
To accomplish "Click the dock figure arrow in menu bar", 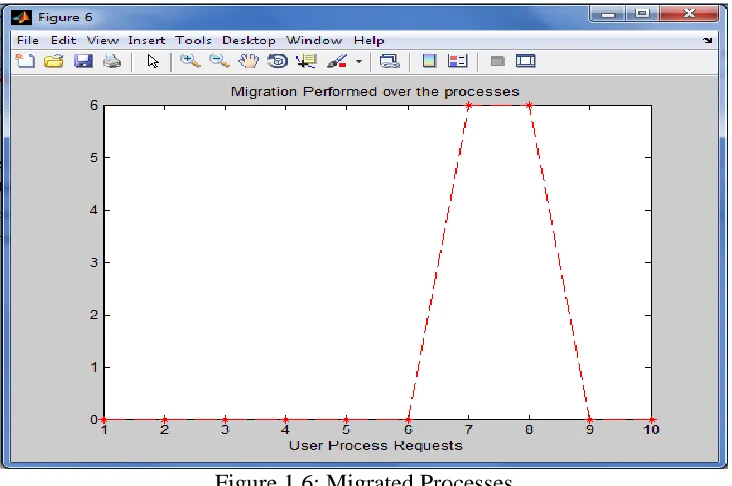I will (x=708, y=41).
